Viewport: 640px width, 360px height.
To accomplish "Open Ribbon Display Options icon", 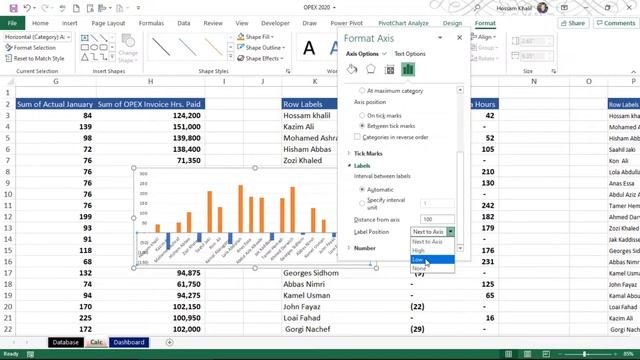I will [564, 8].
